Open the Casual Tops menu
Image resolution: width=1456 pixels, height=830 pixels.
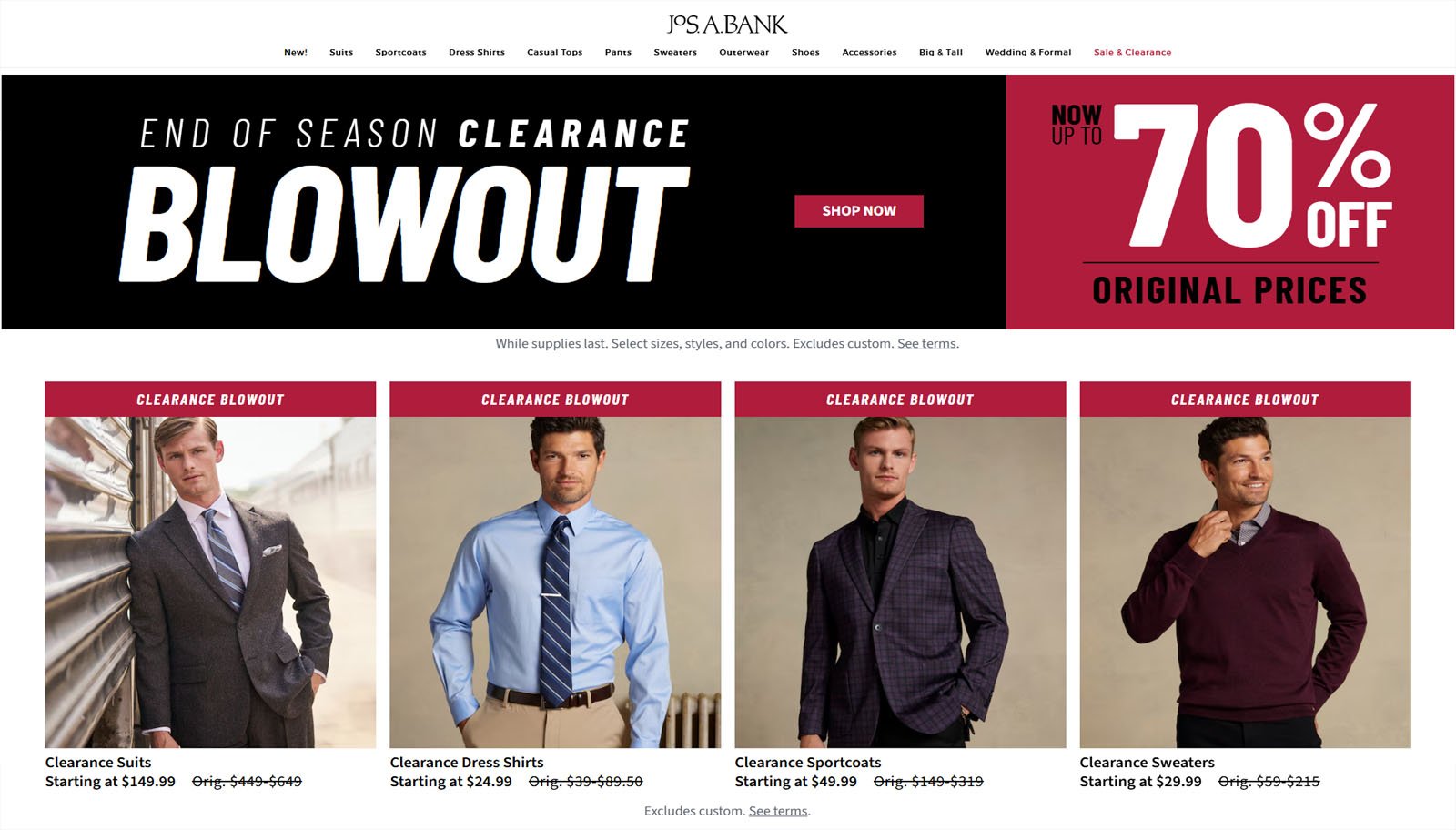[555, 52]
